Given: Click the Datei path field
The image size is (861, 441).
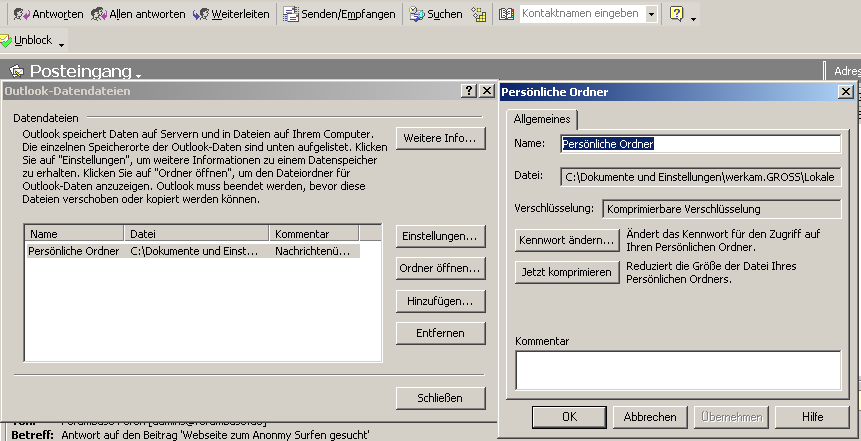Looking at the screenshot, I should click(701, 177).
